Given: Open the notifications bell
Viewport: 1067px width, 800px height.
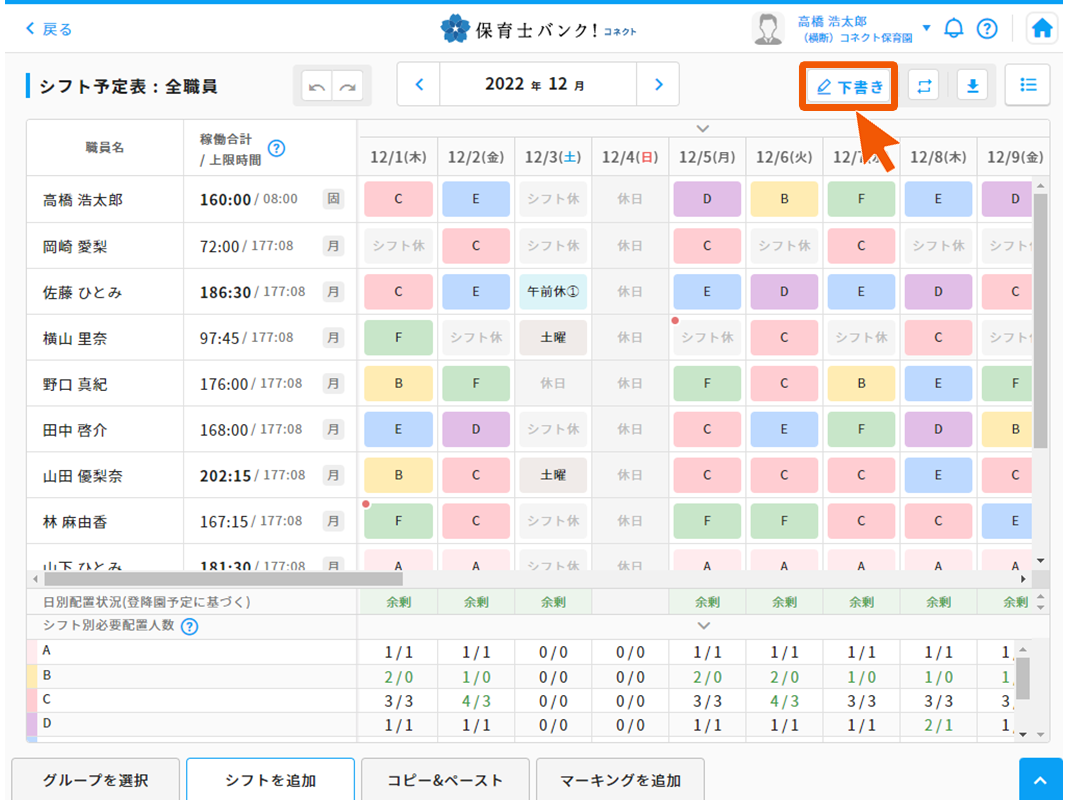Looking at the screenshot, I should pos(954,28).
